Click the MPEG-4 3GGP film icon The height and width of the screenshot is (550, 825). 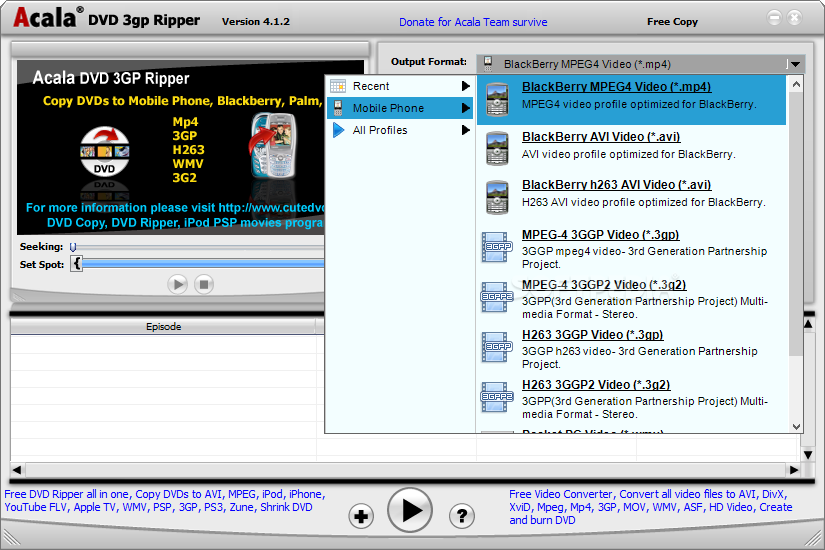(497, 247)
